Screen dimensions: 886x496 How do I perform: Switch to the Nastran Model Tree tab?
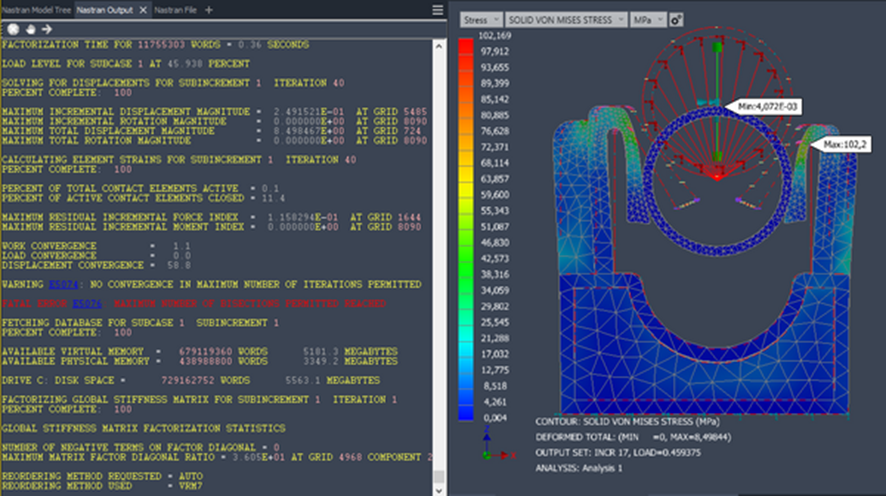pyautogui.click(x=35, y=9)
